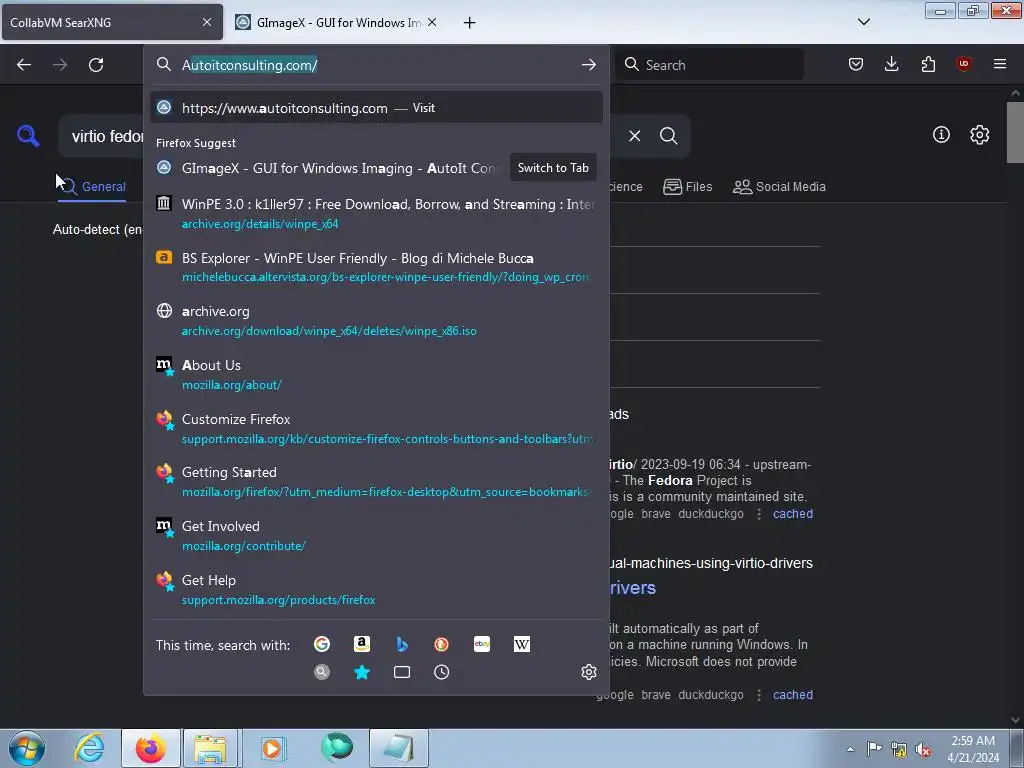Screen dimensions: 1024x768
Task: Clear the SearXNG query with the X
Action: tap(634, 136)
